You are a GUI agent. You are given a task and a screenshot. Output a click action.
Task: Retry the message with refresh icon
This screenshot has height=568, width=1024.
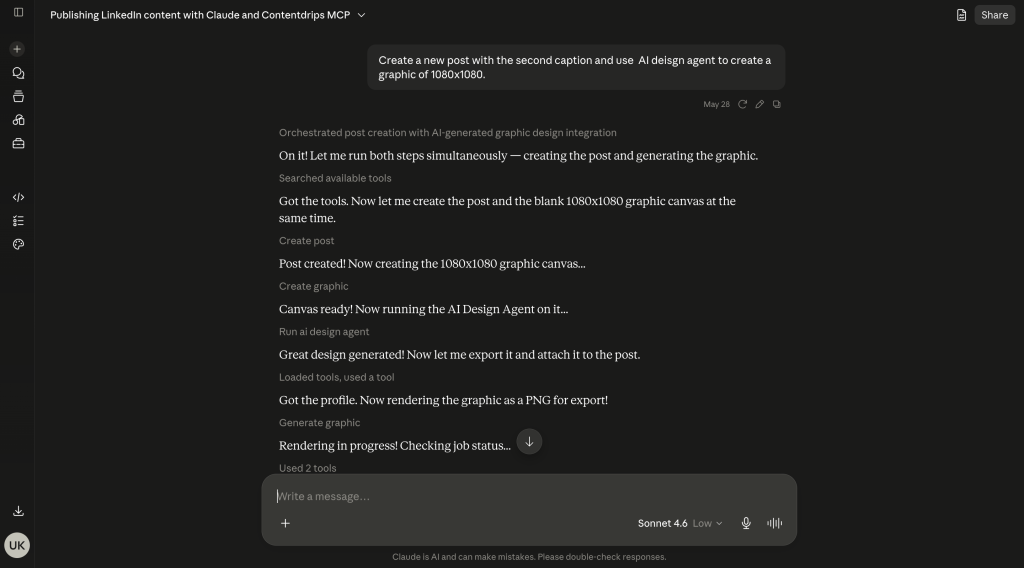(743, 104)
